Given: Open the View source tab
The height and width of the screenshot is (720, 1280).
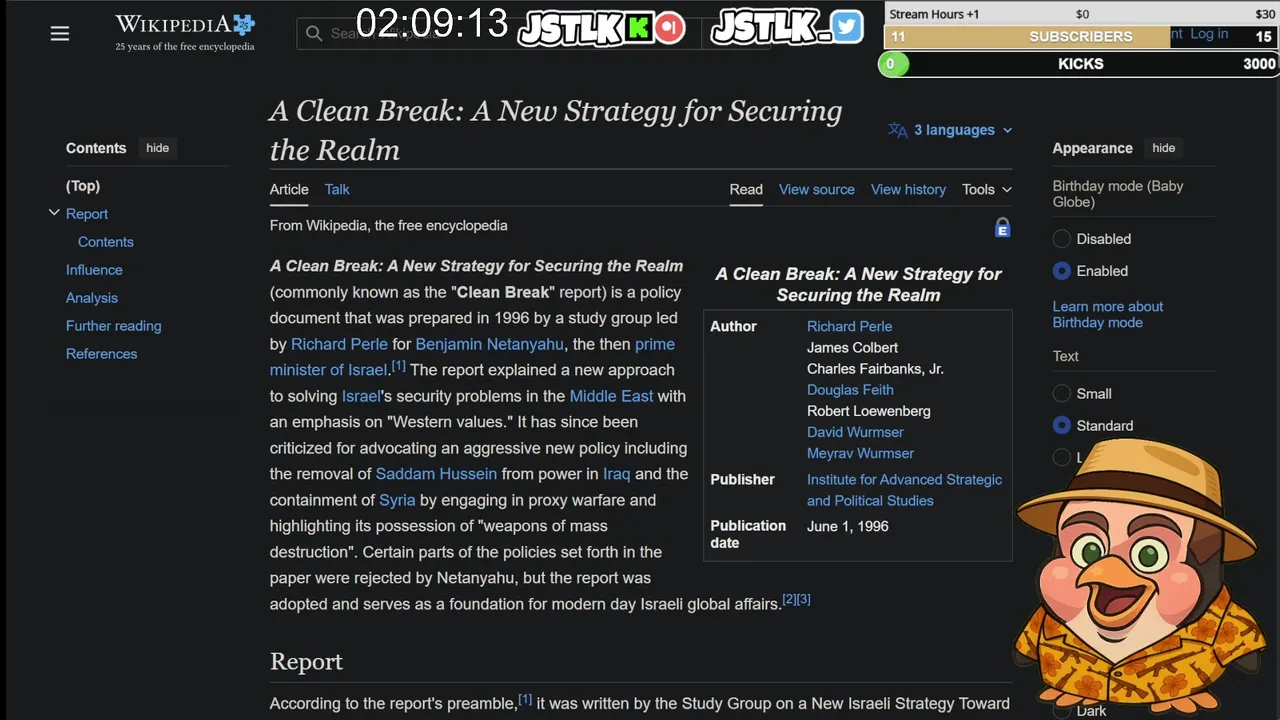Looking at the screenshot, I should pyautogui.click(x=817, y=189).
